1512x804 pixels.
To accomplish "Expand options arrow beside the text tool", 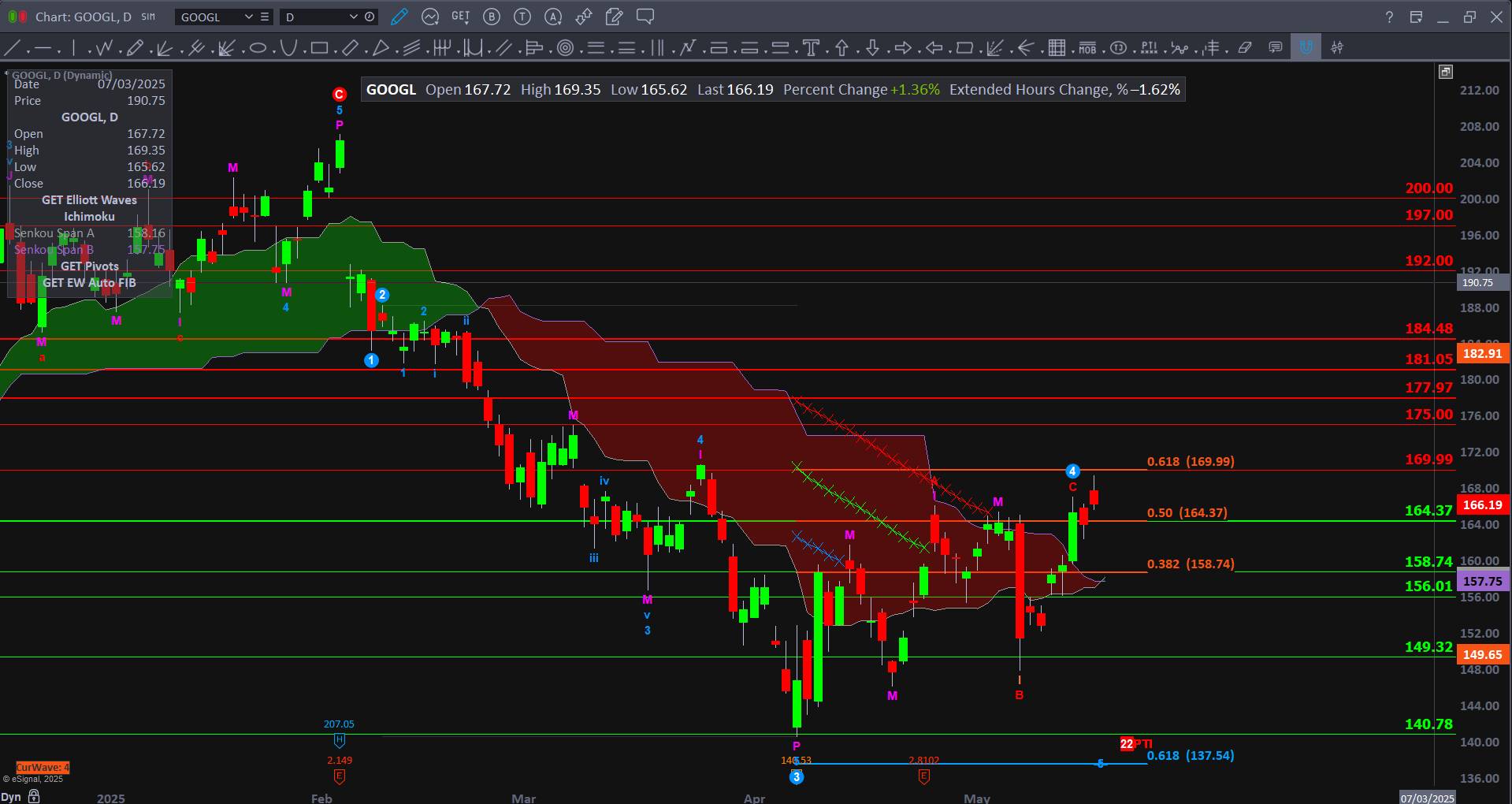I will point(827,52).
